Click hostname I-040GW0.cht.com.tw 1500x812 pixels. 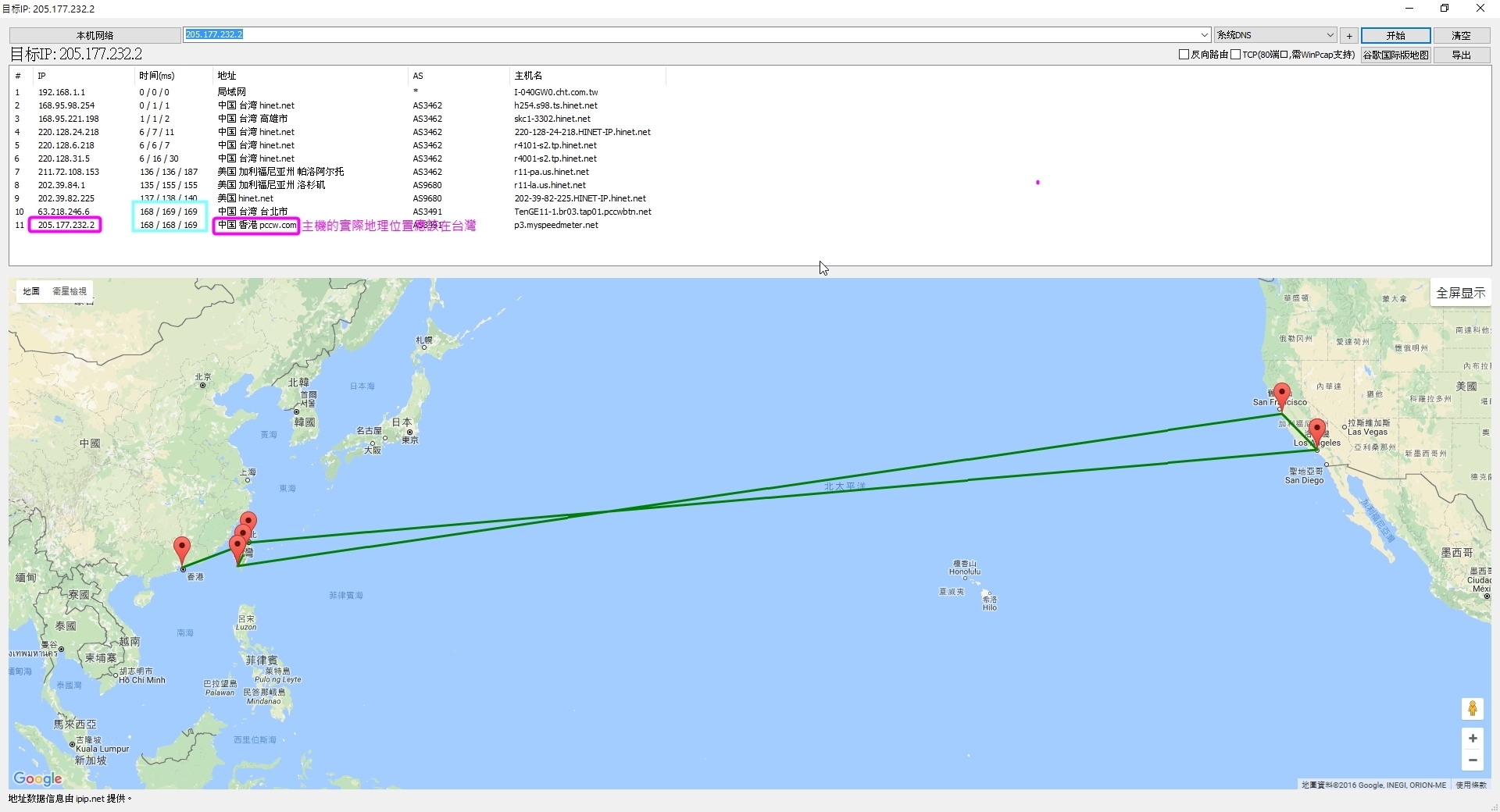[556, 92]
